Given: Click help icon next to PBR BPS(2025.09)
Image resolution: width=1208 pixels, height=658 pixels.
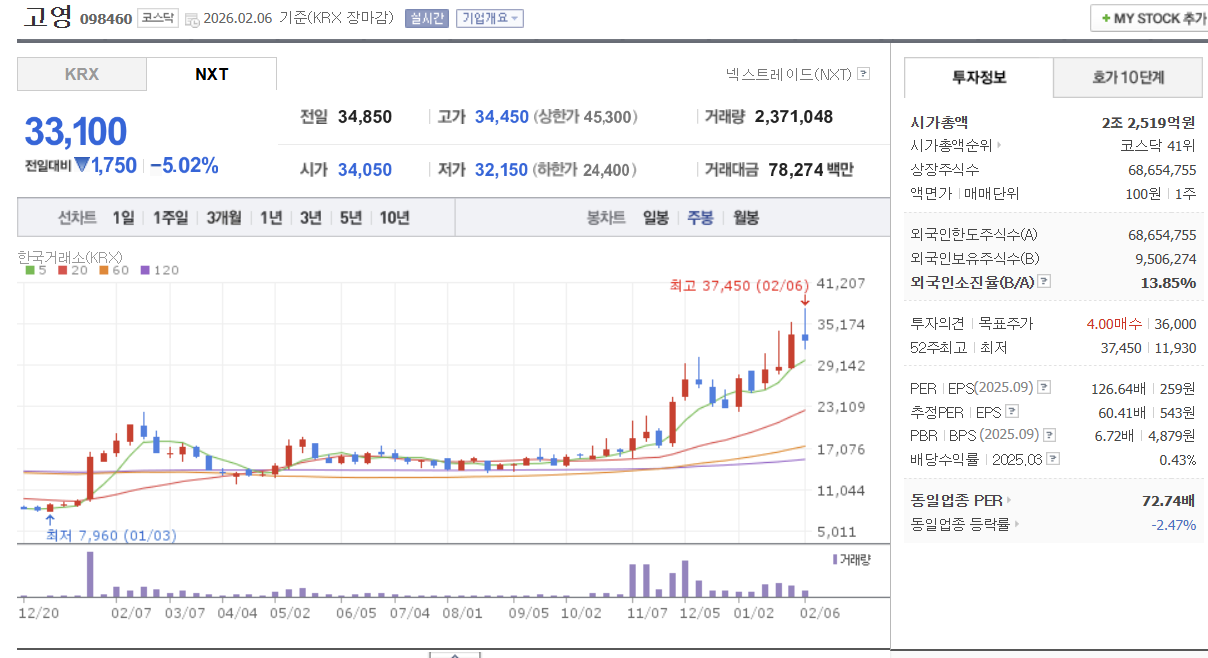Looking at the screenshot, I should [x=1049, y=434].
